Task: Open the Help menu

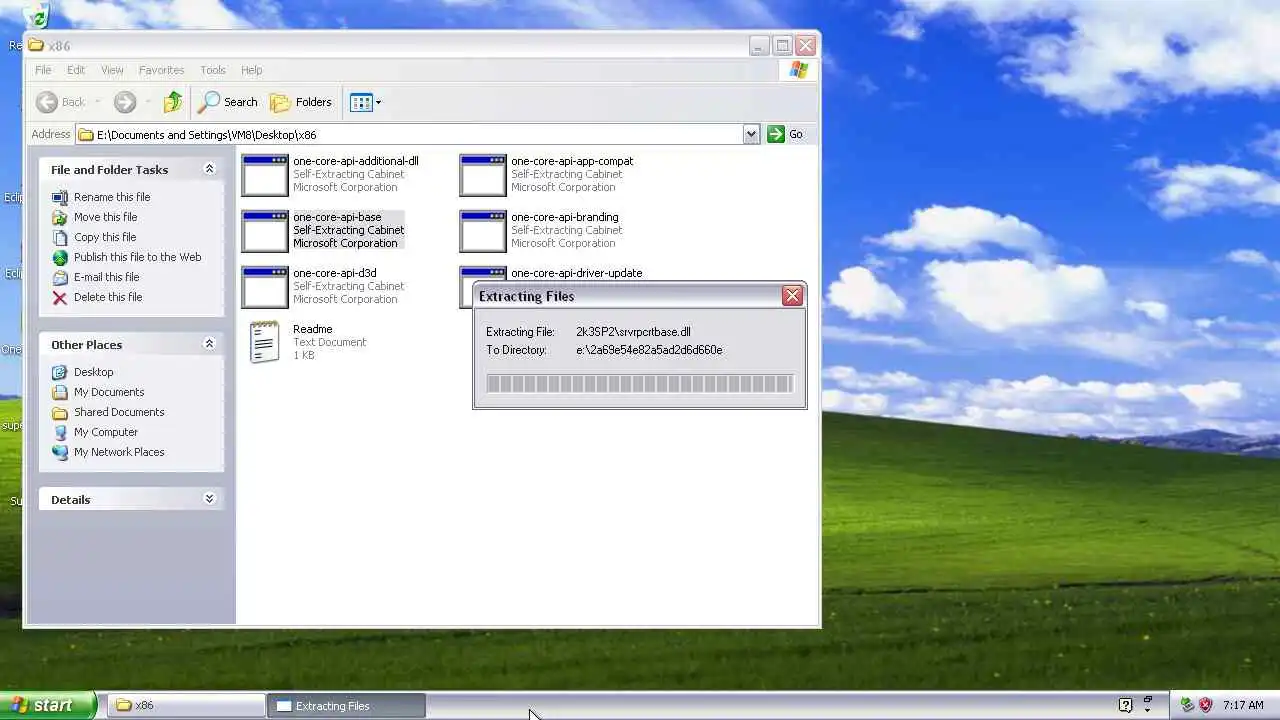Action: pos(252,70)
